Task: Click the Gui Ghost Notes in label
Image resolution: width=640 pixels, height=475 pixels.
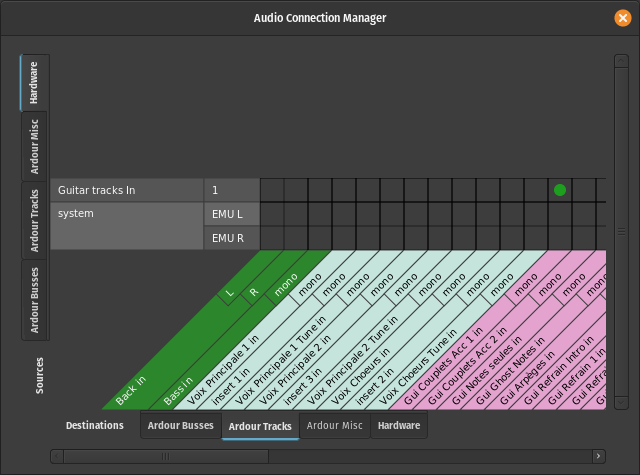Action: [510, 371]
